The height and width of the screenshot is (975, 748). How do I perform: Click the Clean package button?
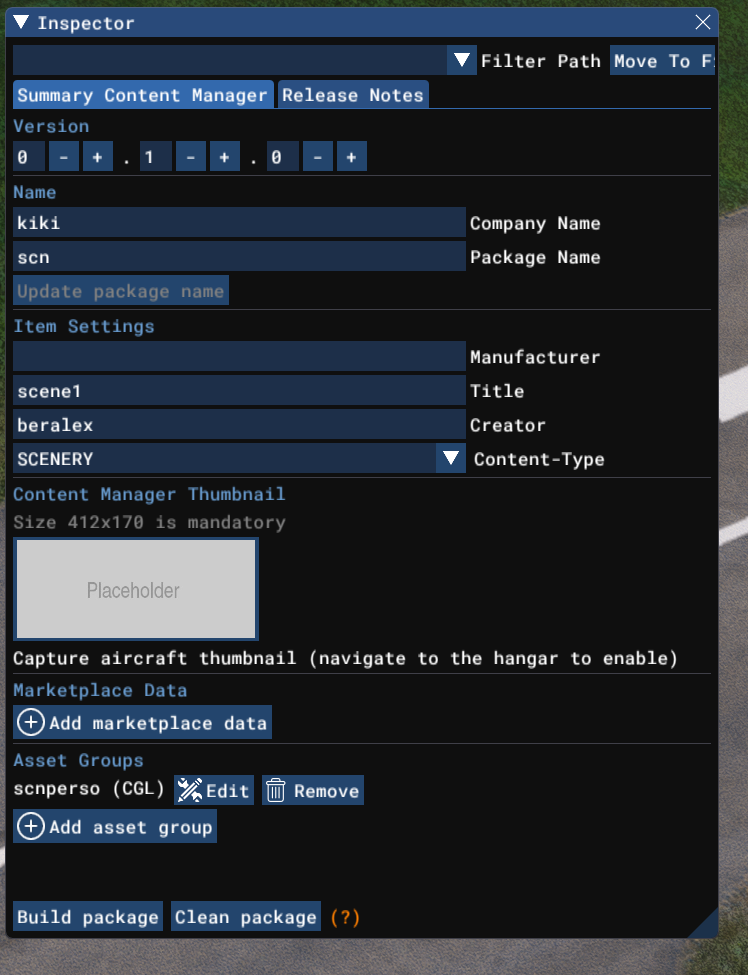tap(246, 917)
